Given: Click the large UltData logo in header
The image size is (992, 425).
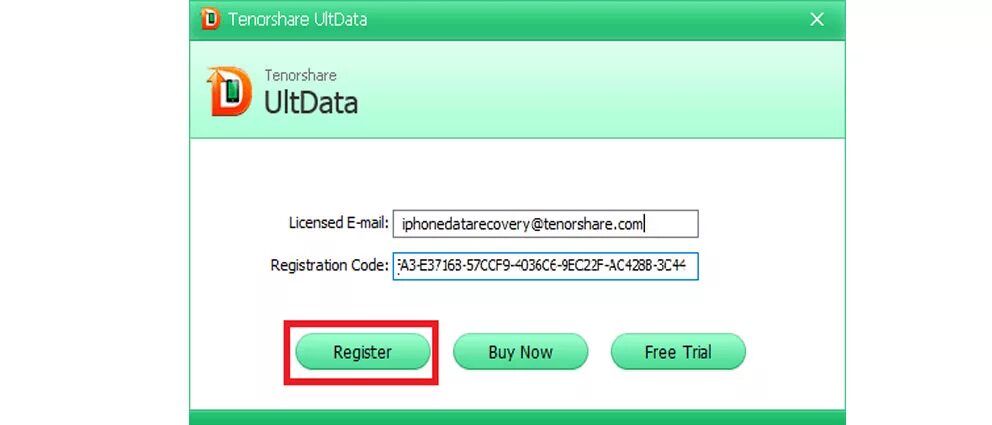Looking at the screenshot, I should tap(229, 92).
